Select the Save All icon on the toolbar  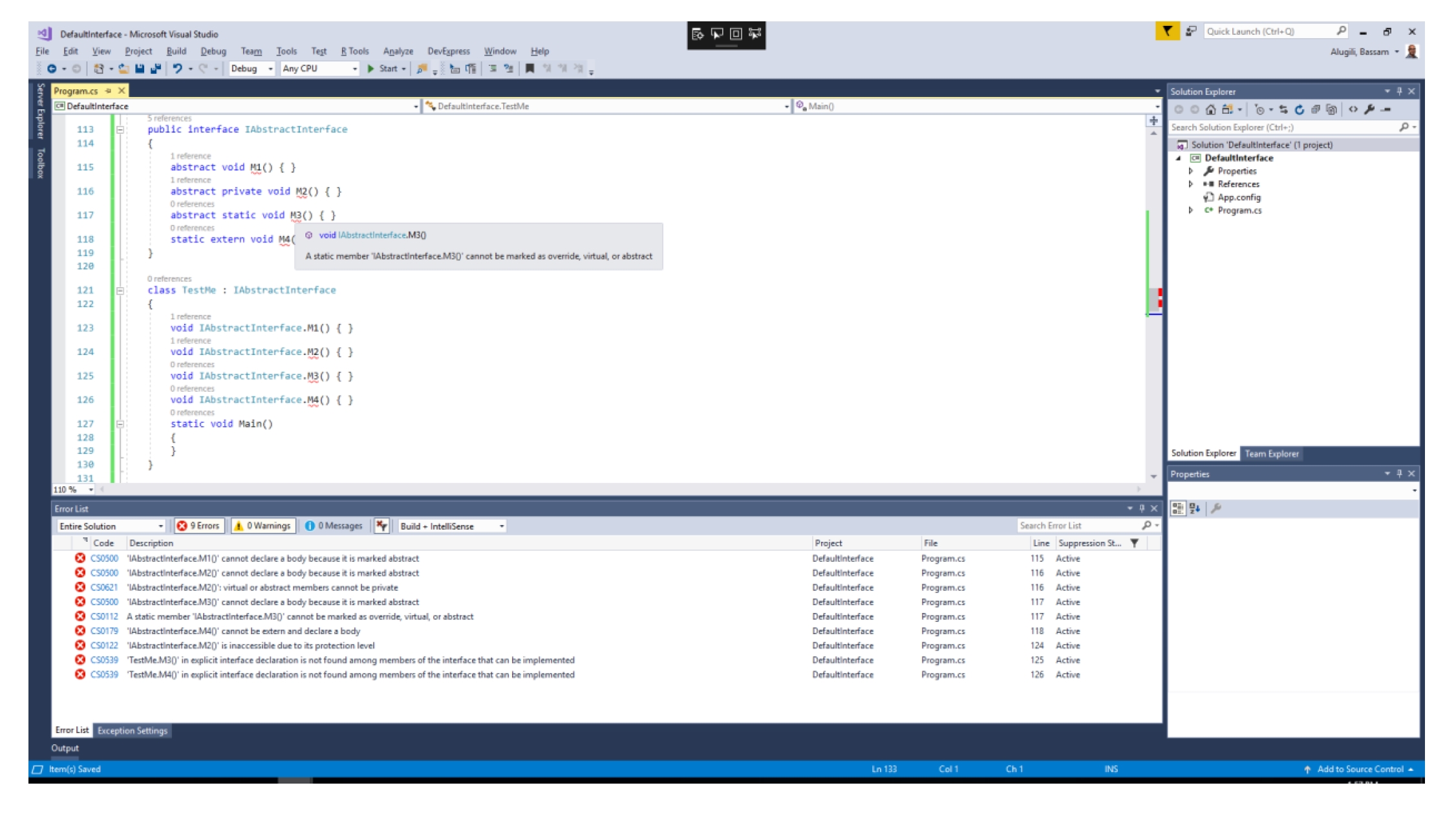[x=157, y=69]
